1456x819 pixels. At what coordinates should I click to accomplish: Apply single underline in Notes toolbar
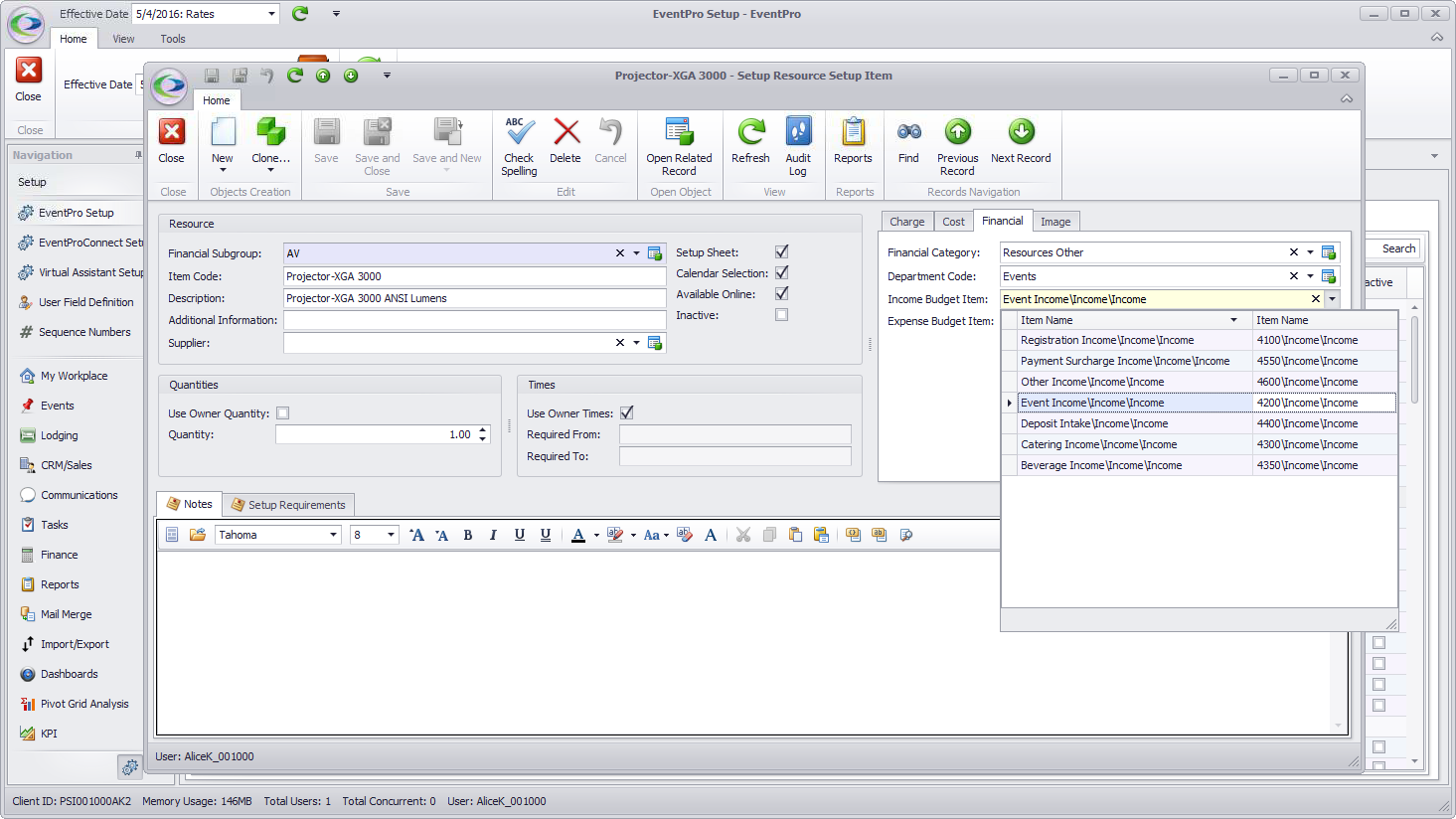tap(519, 535)
